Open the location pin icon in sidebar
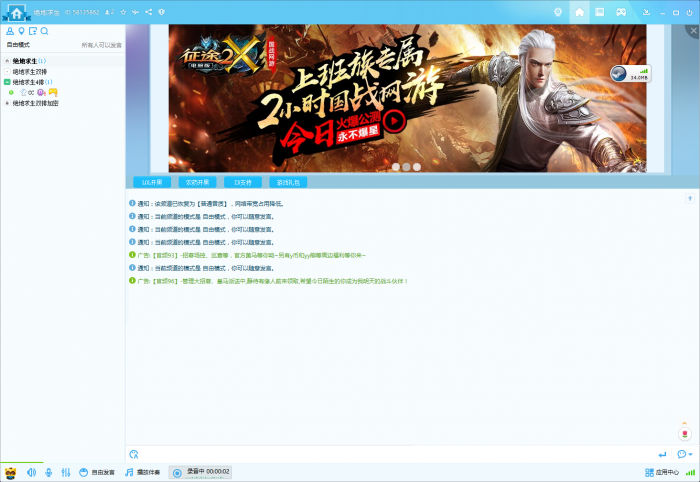This screenshot has height=482, width=700. click(x=21, y=31)
